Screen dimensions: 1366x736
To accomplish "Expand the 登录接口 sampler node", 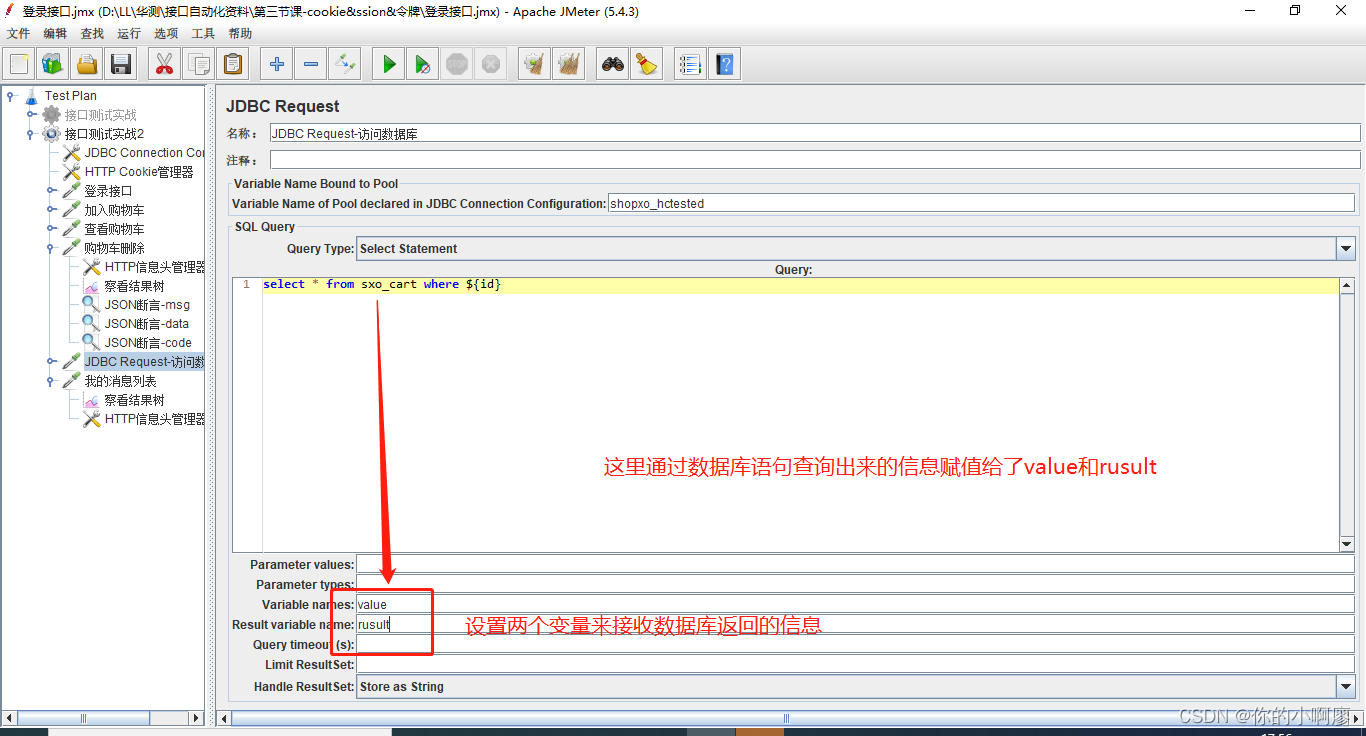I will click(51, 191).
